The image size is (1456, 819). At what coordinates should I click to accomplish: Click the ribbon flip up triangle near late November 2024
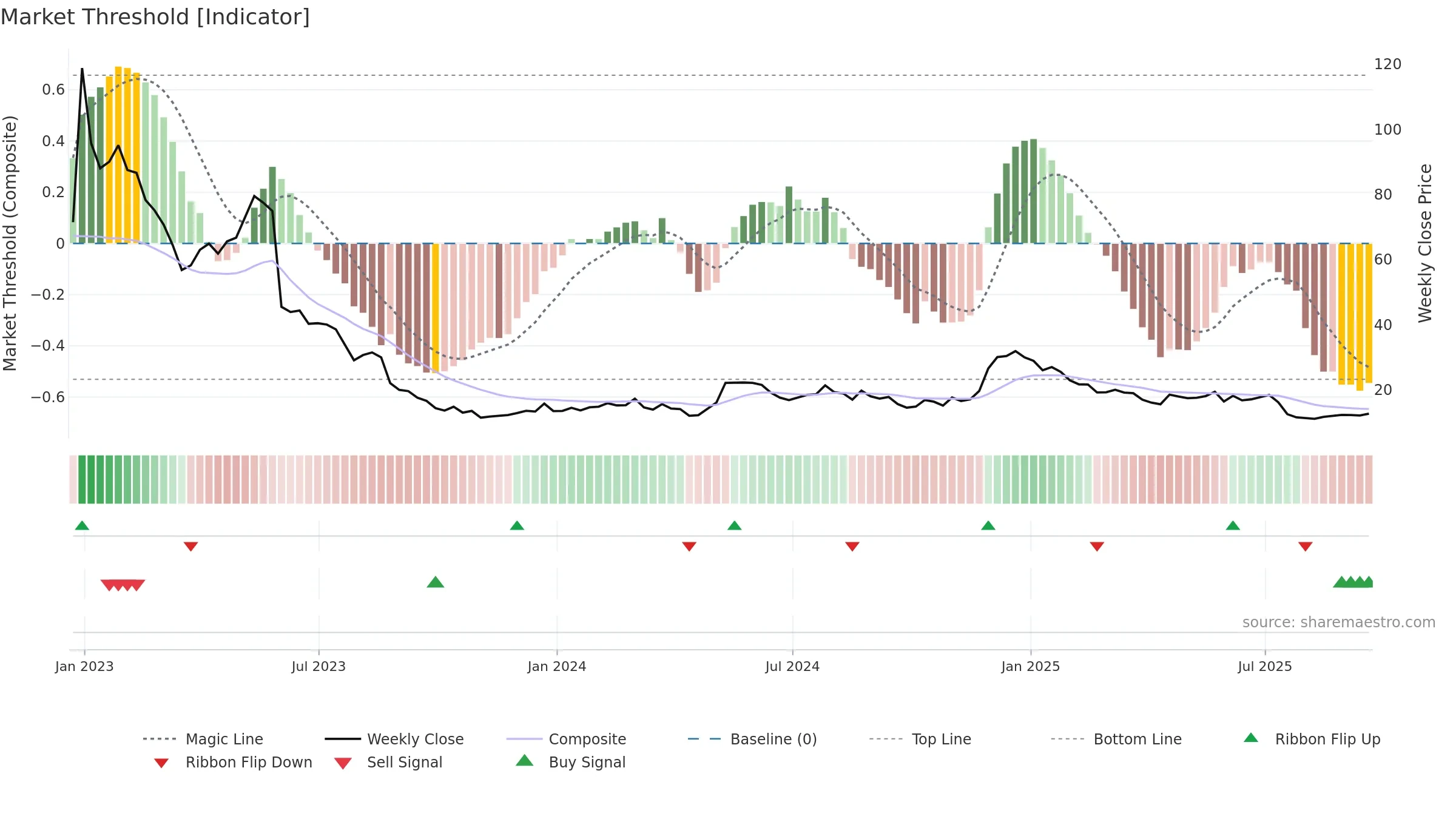coord(988,525)
